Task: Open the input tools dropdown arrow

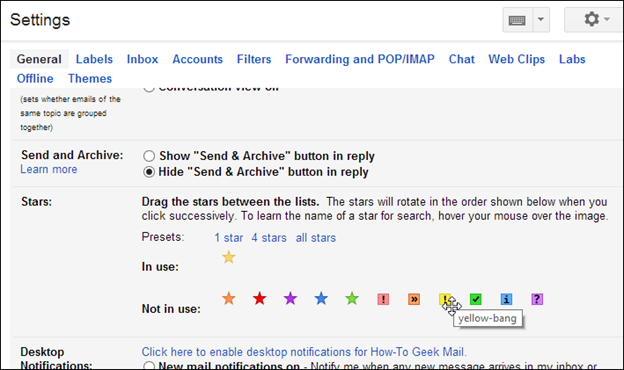Action: point(541,20)
